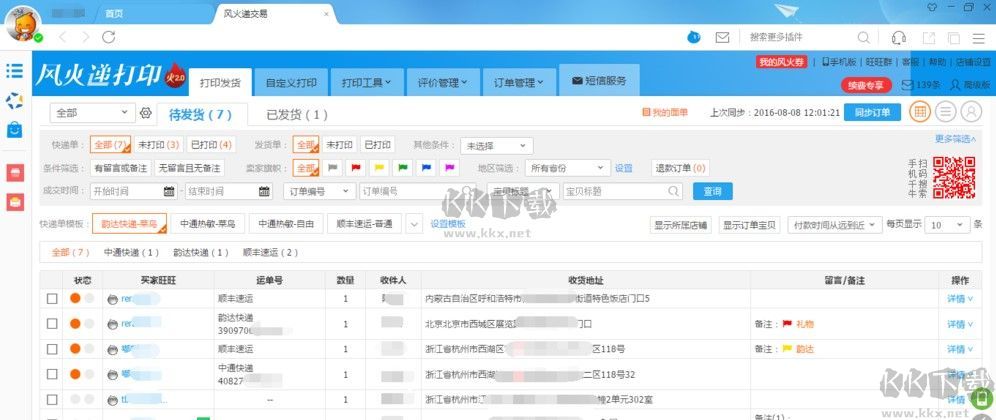Open customer service headset icon
996x420 pixels.
[x=899, y=37]
